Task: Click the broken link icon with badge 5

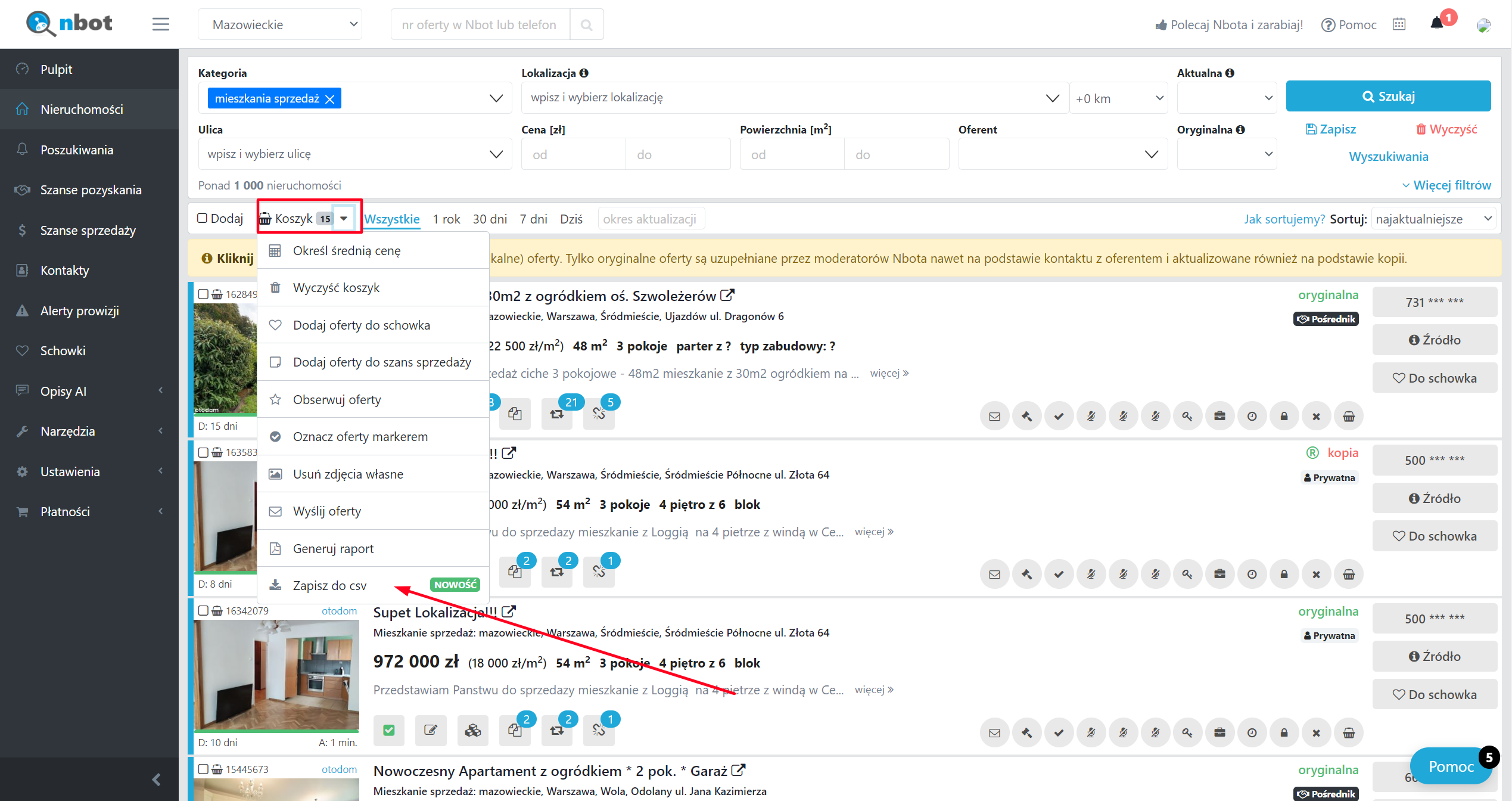Action: 599,414
